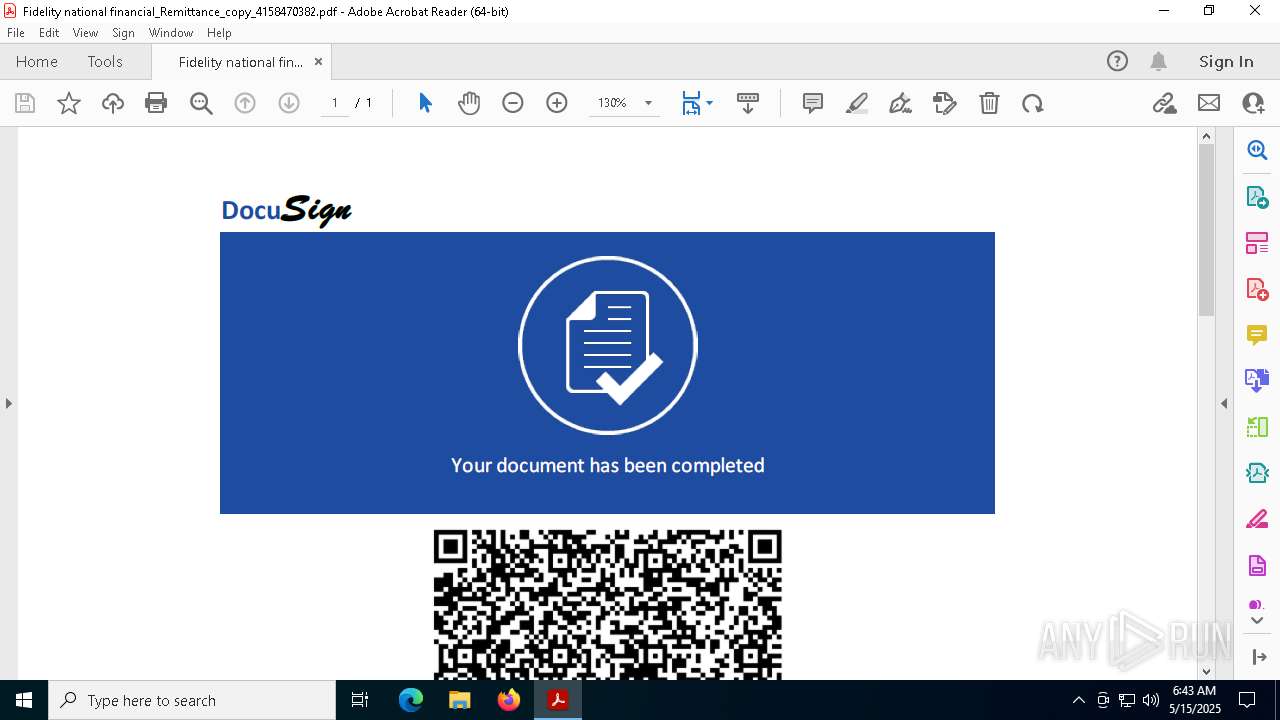Viewport: 1280px width, 720px height.
Task: Go to next page arrow
Action: coord(289,103)
